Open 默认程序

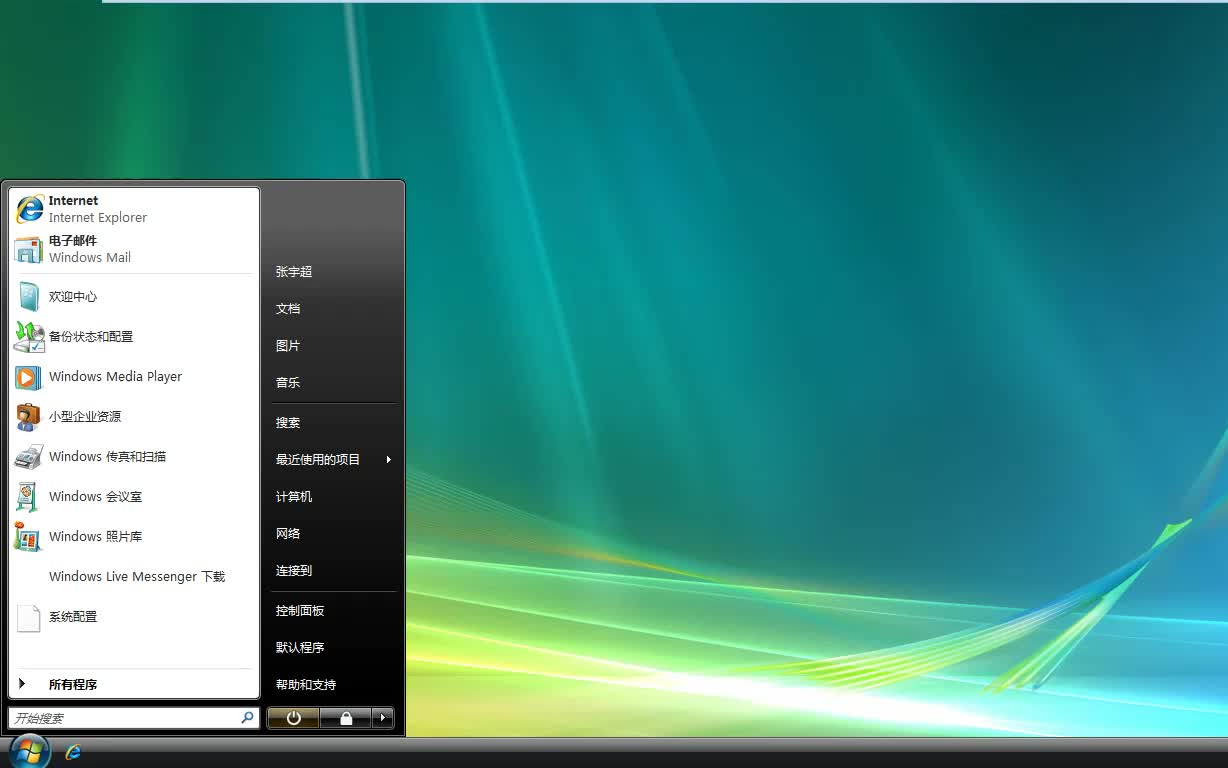pos(300,648)
